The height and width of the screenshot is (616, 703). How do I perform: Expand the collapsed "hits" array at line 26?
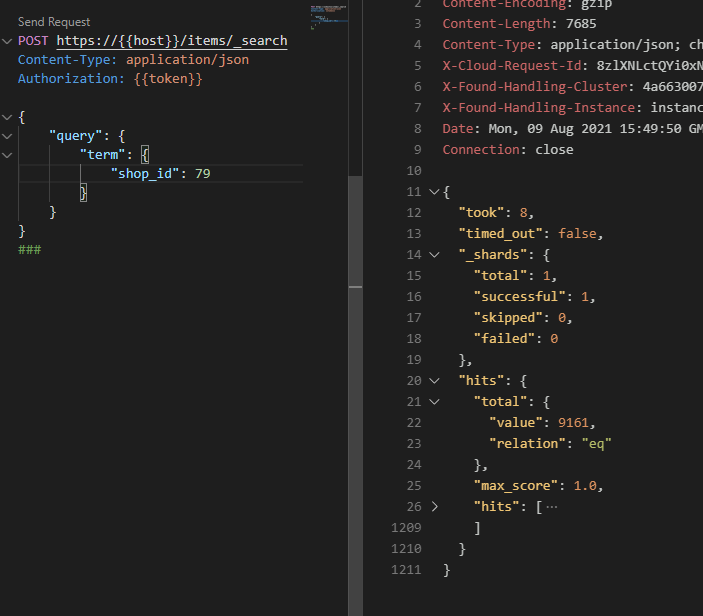pyautogui.click(x=433, y=507)
